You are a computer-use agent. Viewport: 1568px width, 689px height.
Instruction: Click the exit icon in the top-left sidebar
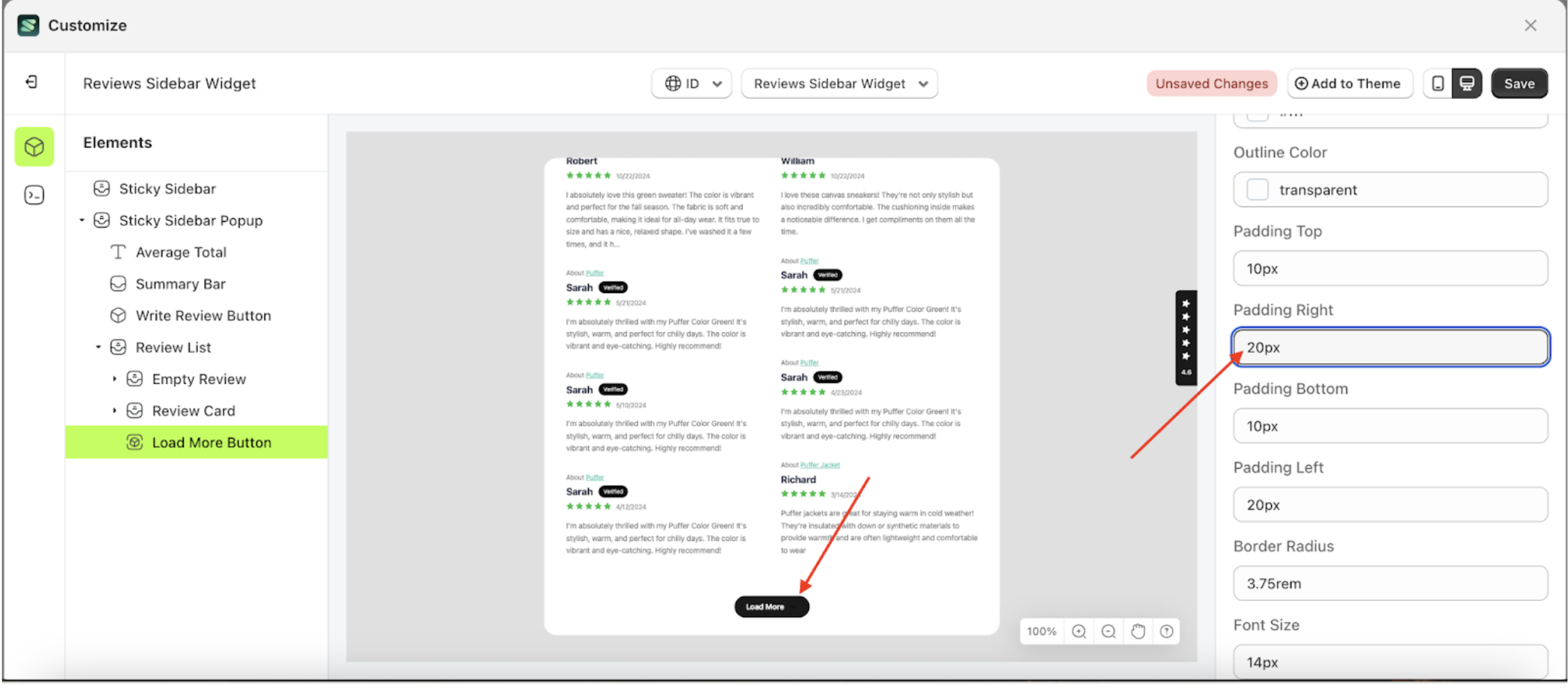pyautogui.click(x=32, y=82)
